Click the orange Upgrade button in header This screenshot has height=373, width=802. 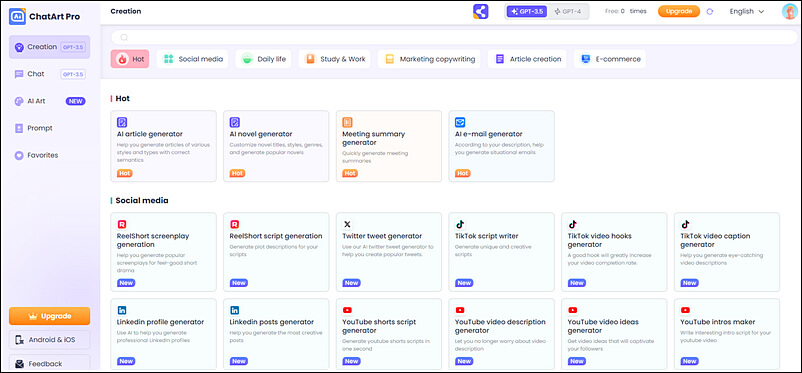pyautogui.click(x=679, y=11)
